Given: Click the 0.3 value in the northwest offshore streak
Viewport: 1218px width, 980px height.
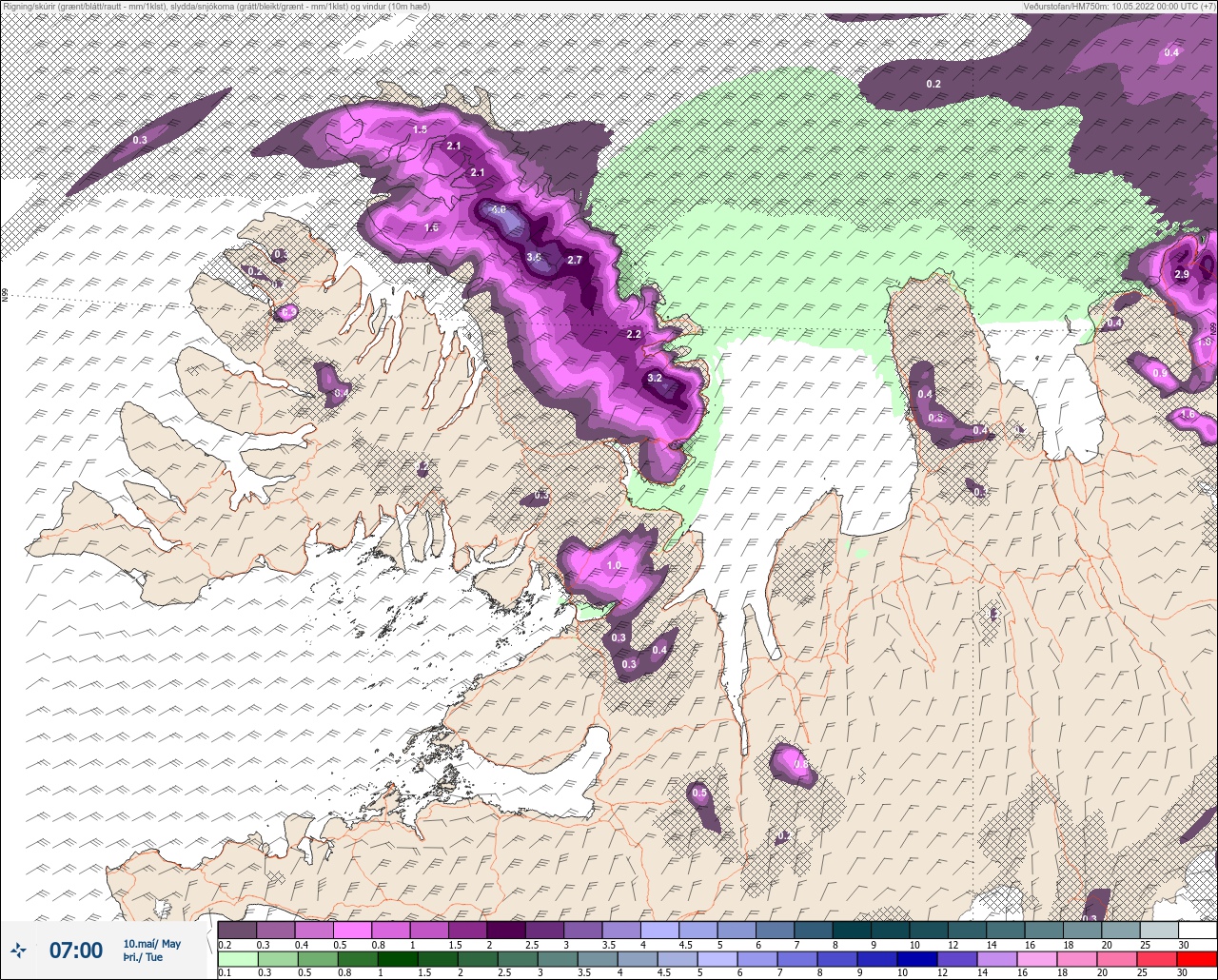Looking at the screenshot, I should (140, 140).
